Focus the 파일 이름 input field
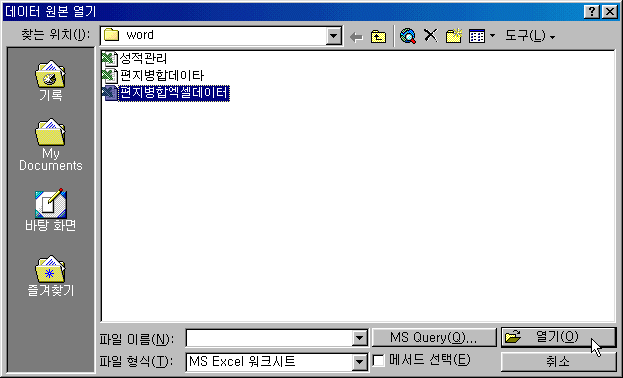Viewport: 623px width, 378px height. pos(269,338)
